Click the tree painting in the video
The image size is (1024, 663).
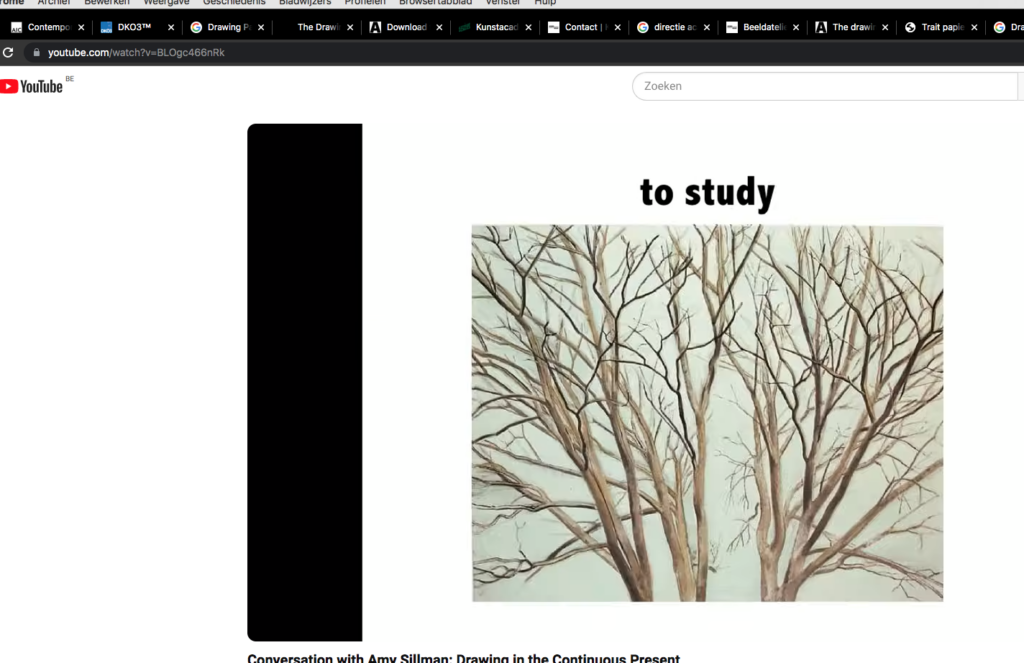707,413
